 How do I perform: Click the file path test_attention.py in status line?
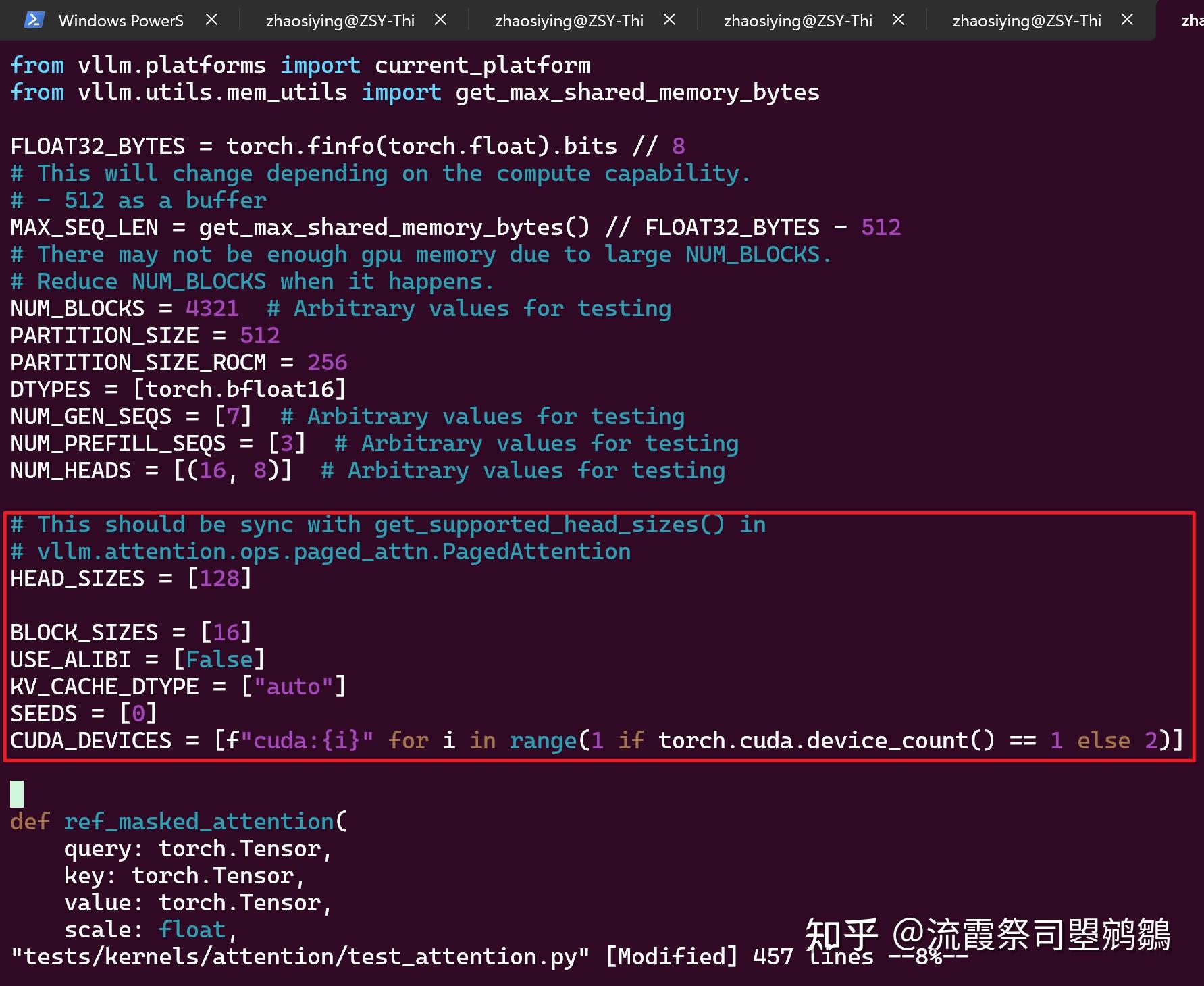click(299, 956)
